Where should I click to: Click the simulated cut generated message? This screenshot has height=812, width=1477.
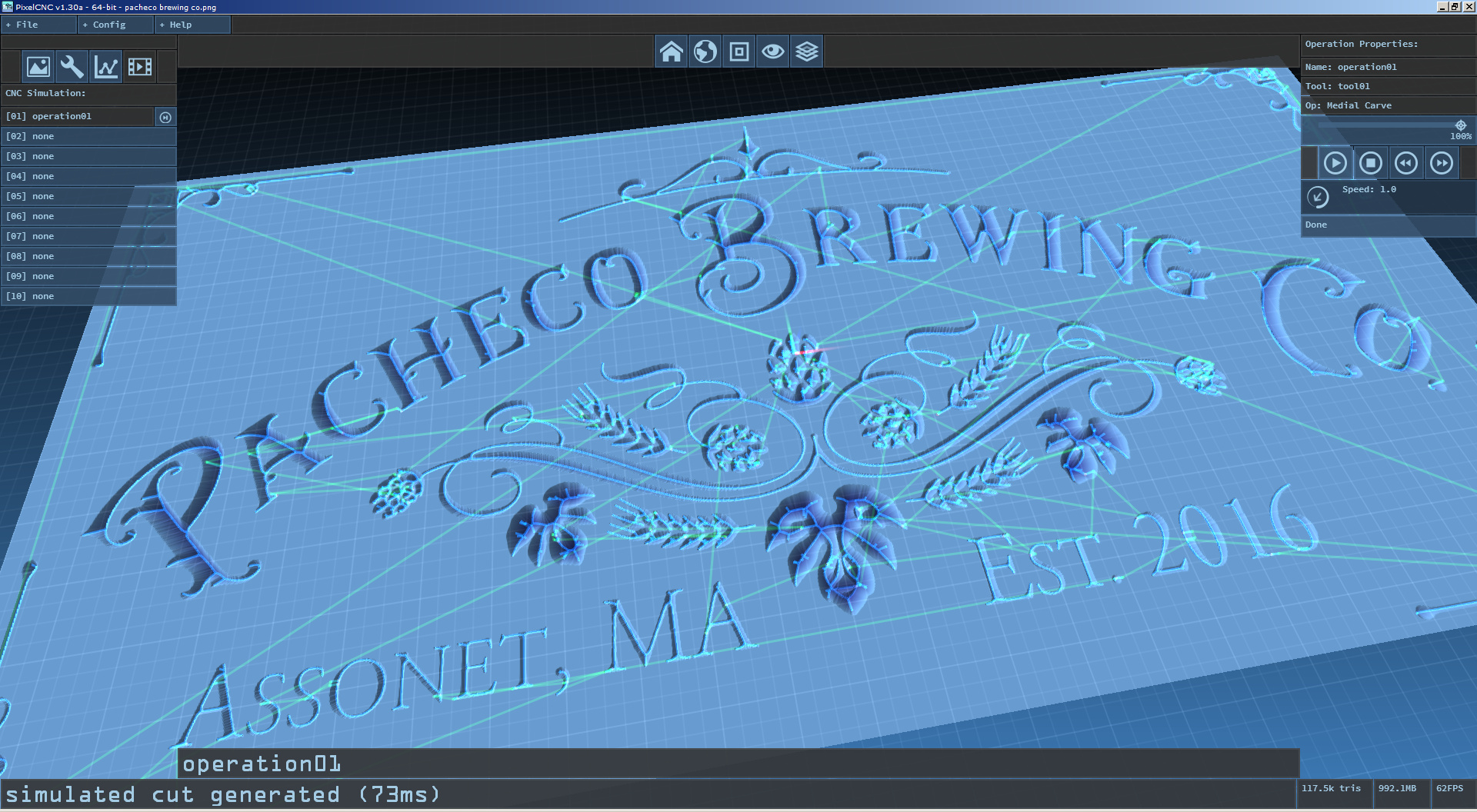(x=223, y=794)
